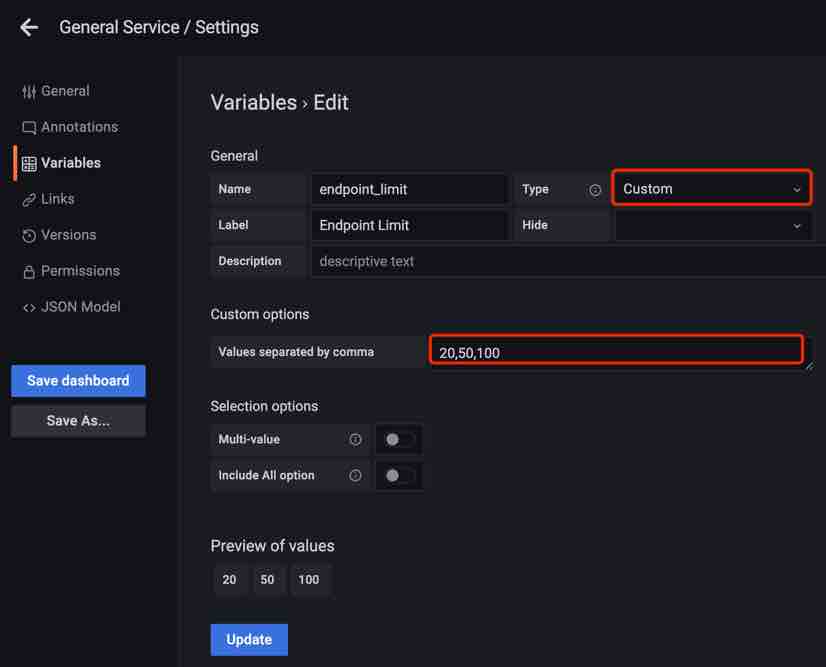Expand the Hide dropdown
The width and height of the screenshot is (826, 667).
coord(711,225)
